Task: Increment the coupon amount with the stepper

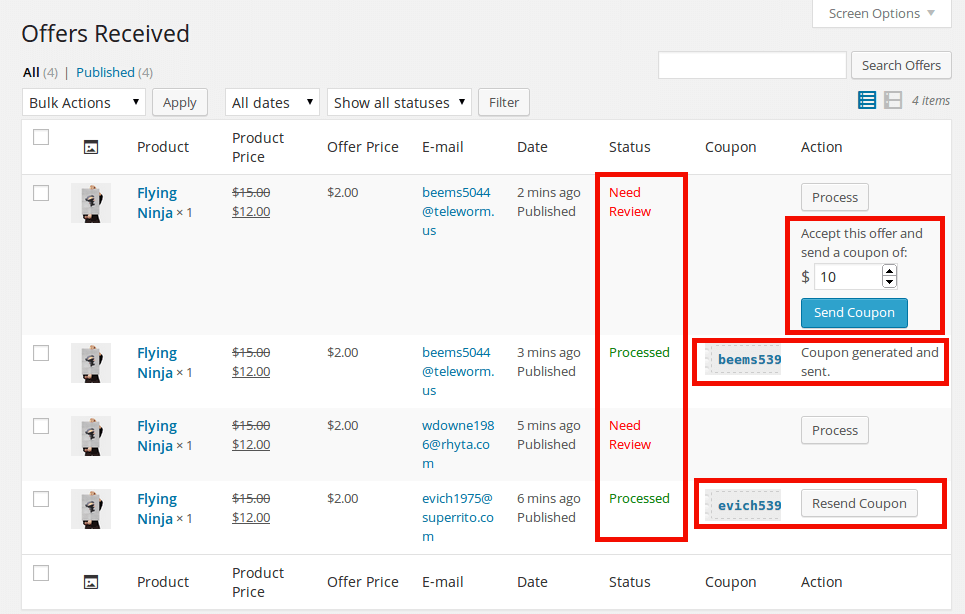Action: coord(889,271)
